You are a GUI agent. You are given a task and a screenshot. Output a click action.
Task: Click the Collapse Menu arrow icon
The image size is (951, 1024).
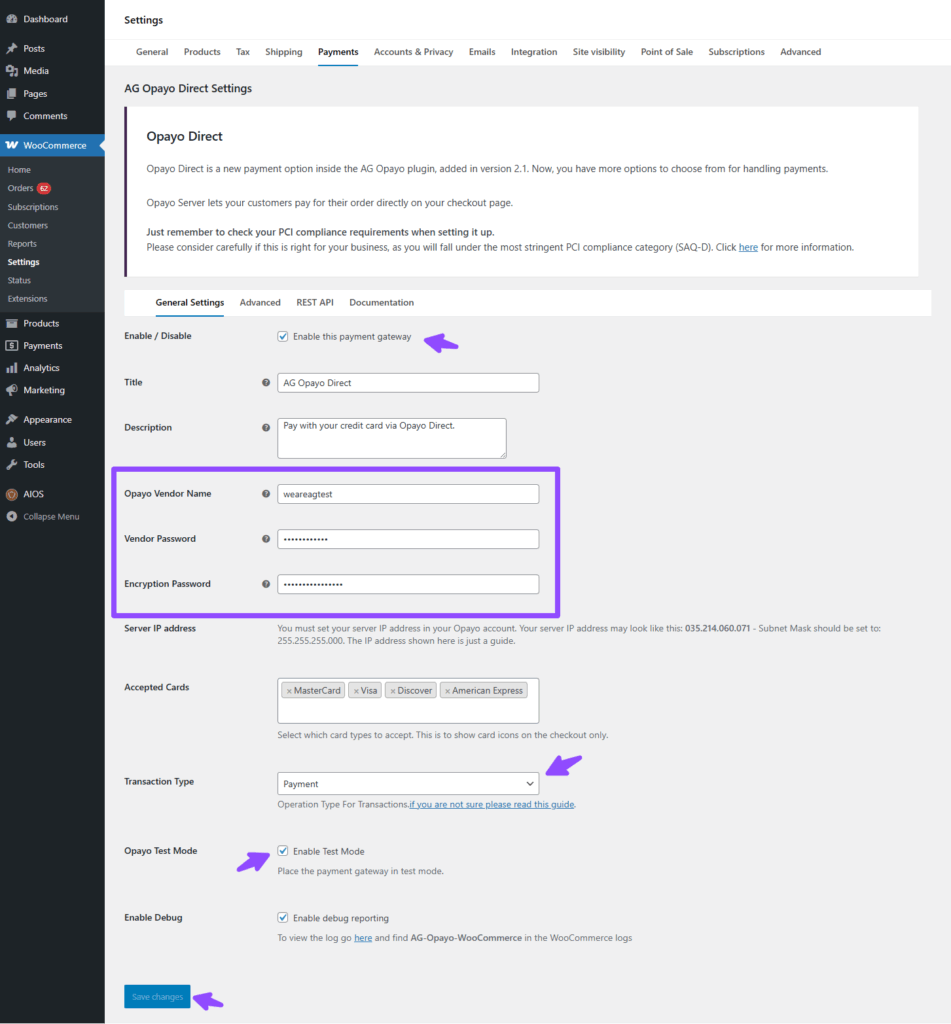pyautogui.click(x=12, y=517)
